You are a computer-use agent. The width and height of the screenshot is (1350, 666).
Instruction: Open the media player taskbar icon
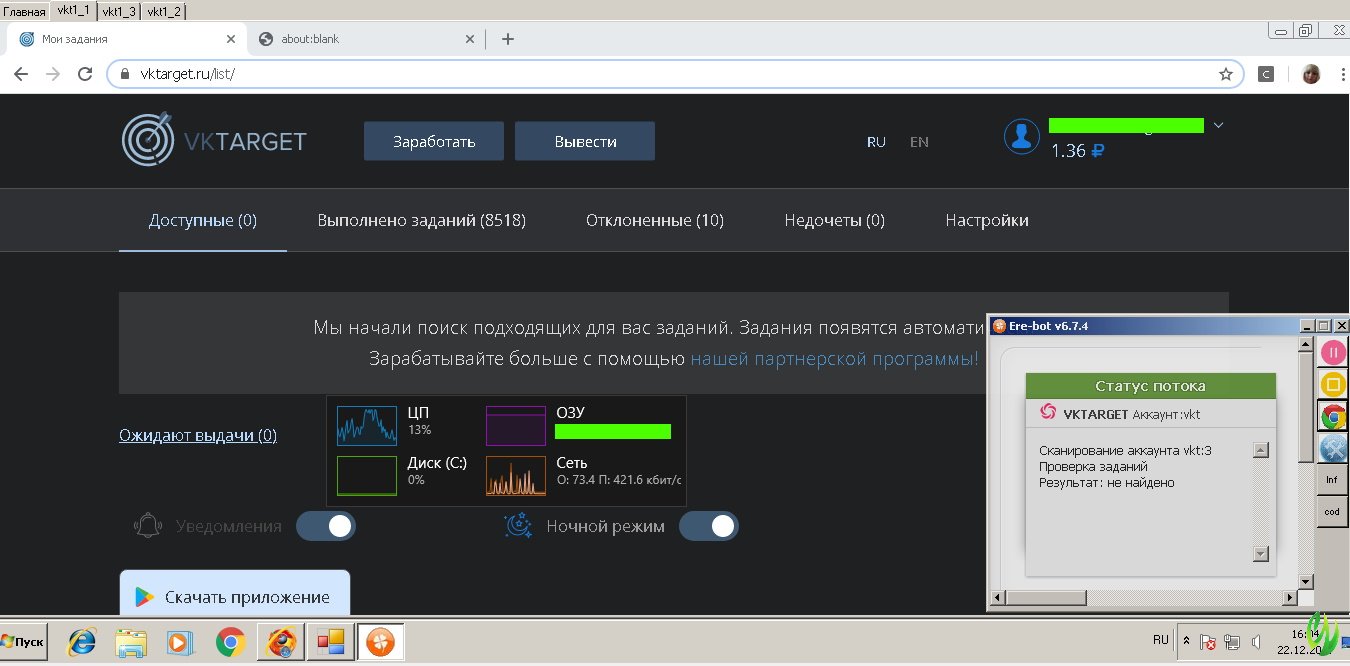pos(180,641)
